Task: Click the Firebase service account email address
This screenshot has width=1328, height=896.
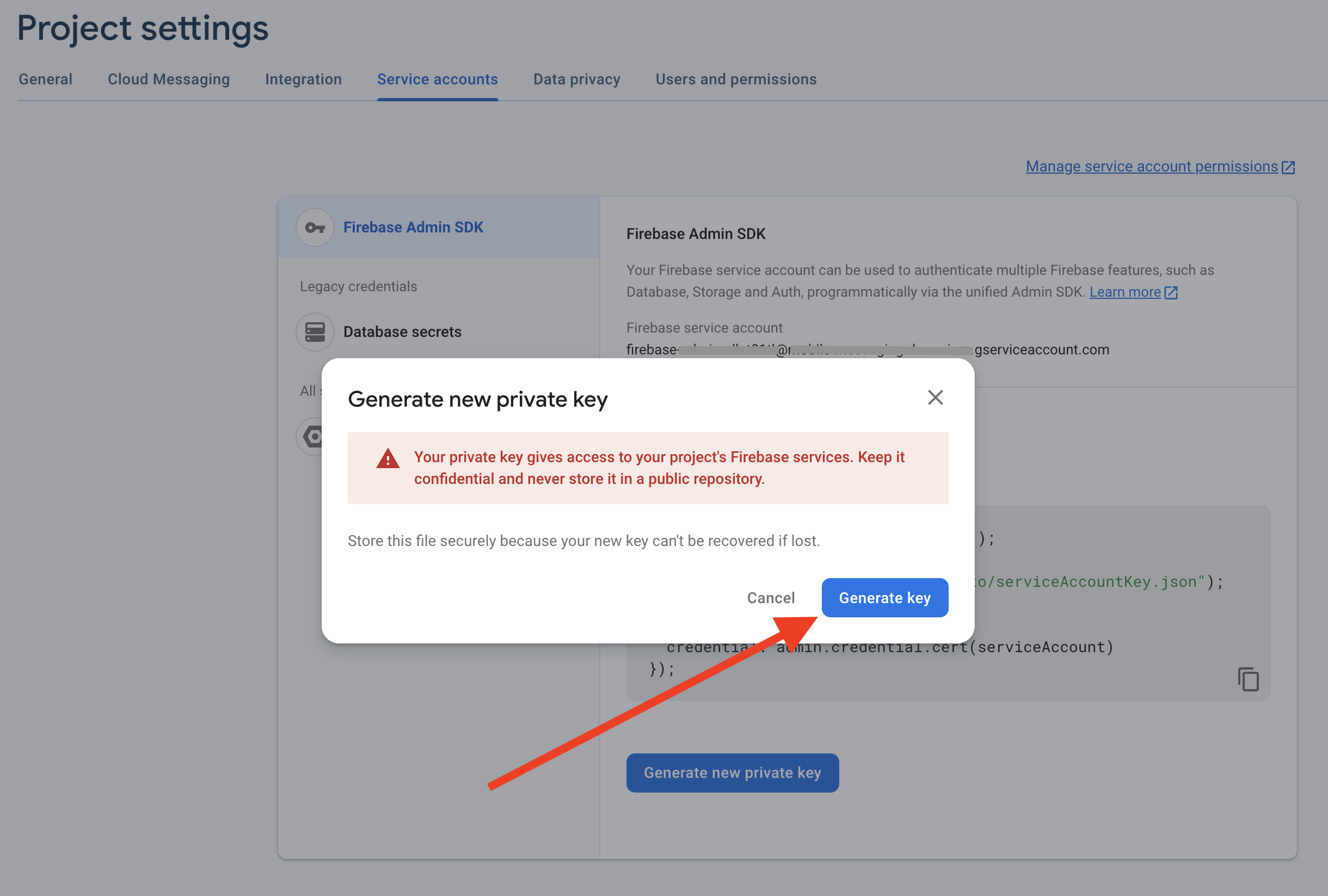Action: click(868, 349)
